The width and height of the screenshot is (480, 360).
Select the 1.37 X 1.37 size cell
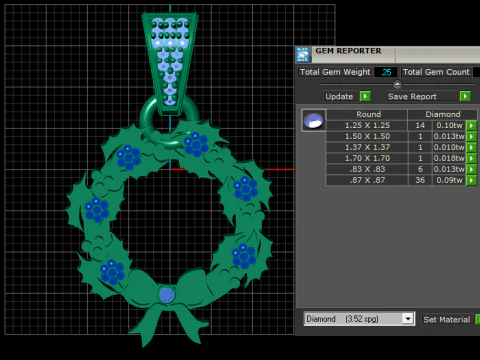point(367,147)
